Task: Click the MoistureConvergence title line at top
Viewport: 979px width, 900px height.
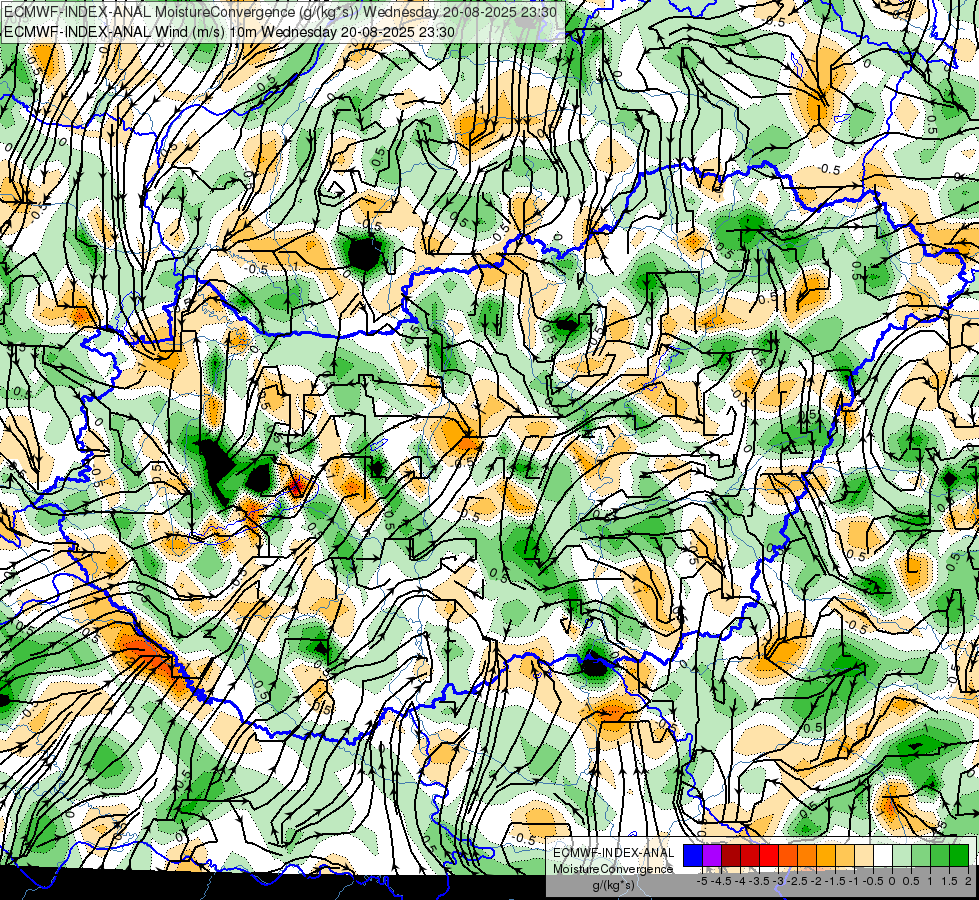Action: pos(282,11)
